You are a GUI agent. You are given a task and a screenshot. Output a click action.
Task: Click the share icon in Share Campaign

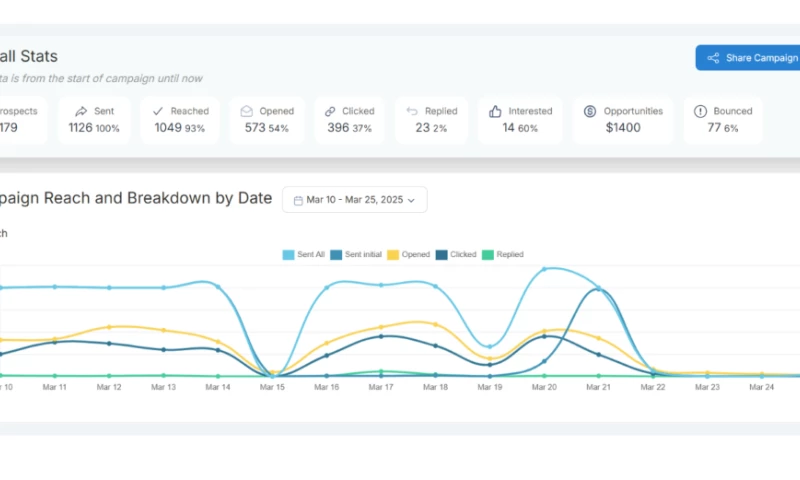[713, 58]
